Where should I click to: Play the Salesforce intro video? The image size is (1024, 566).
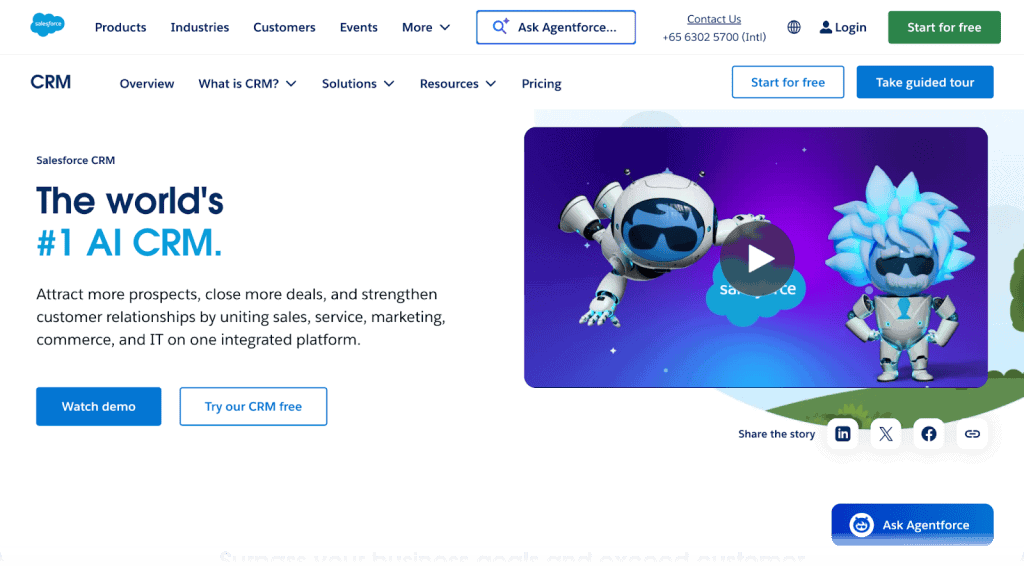click(x=758, y=259)
